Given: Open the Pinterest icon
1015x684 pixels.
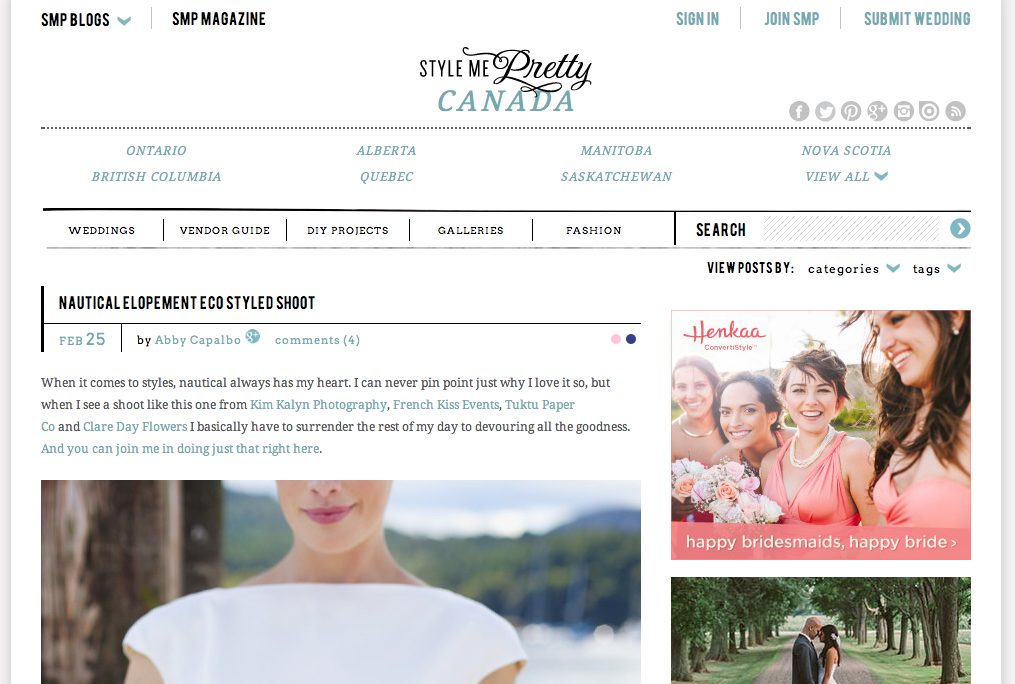Looking at the screenshot, I should [x=851, y=111].
